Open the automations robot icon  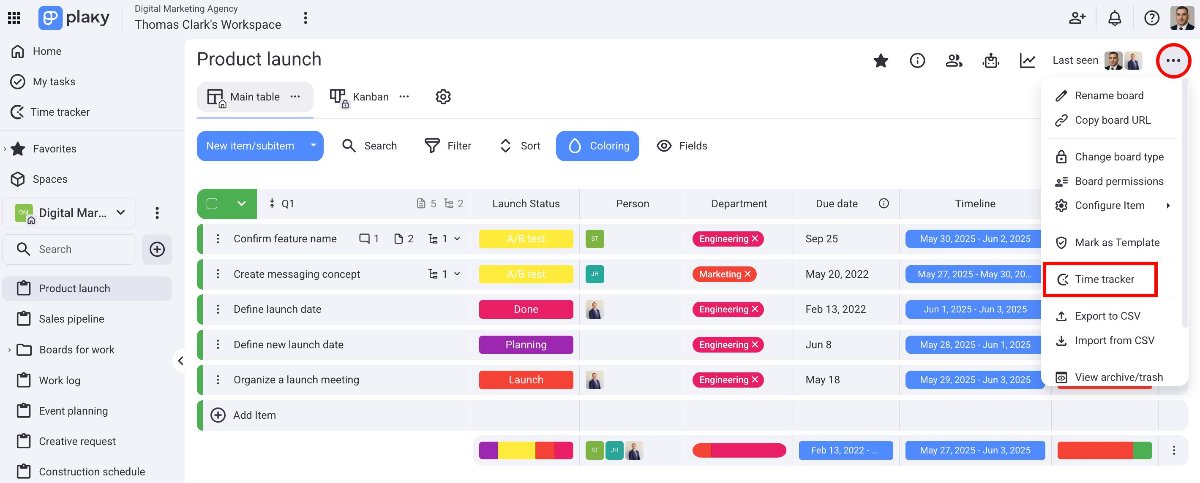pos(991,61)
